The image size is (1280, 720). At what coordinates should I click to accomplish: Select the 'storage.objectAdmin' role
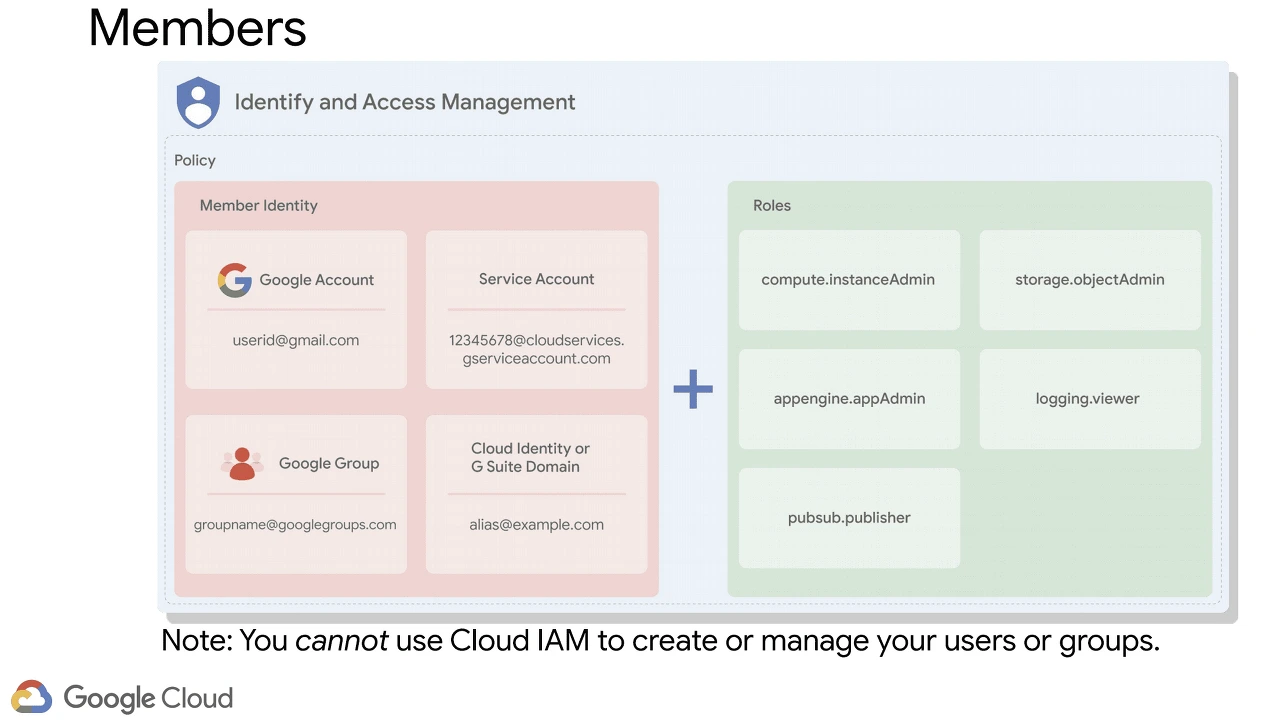[1090, 279]
